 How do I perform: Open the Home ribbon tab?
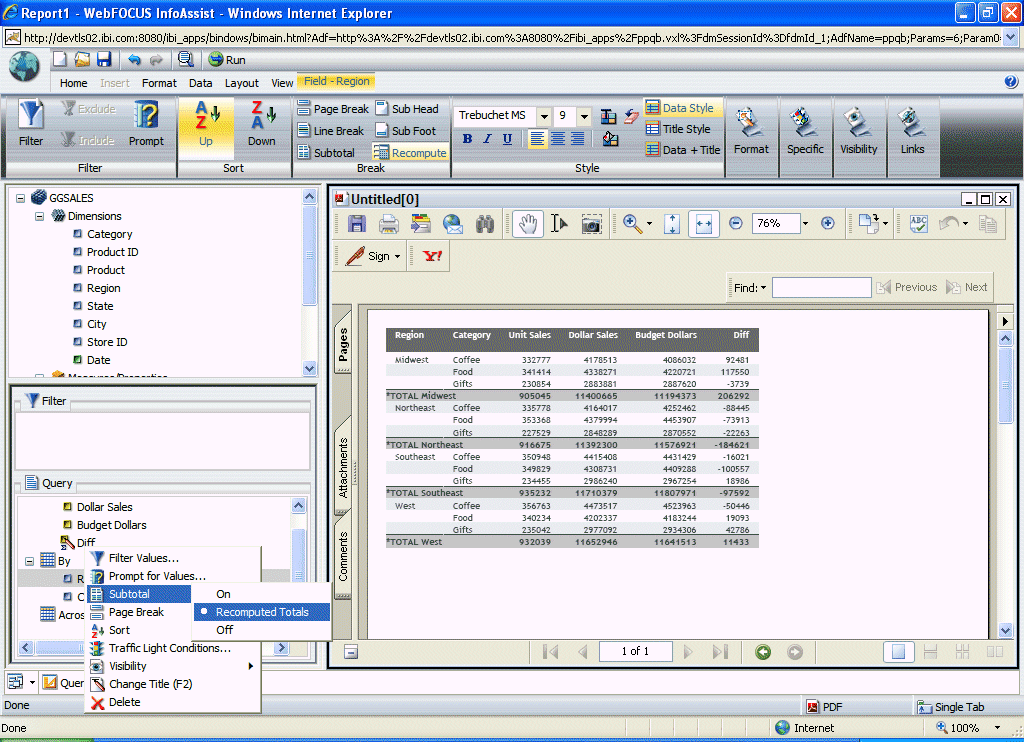click(73, 83)
